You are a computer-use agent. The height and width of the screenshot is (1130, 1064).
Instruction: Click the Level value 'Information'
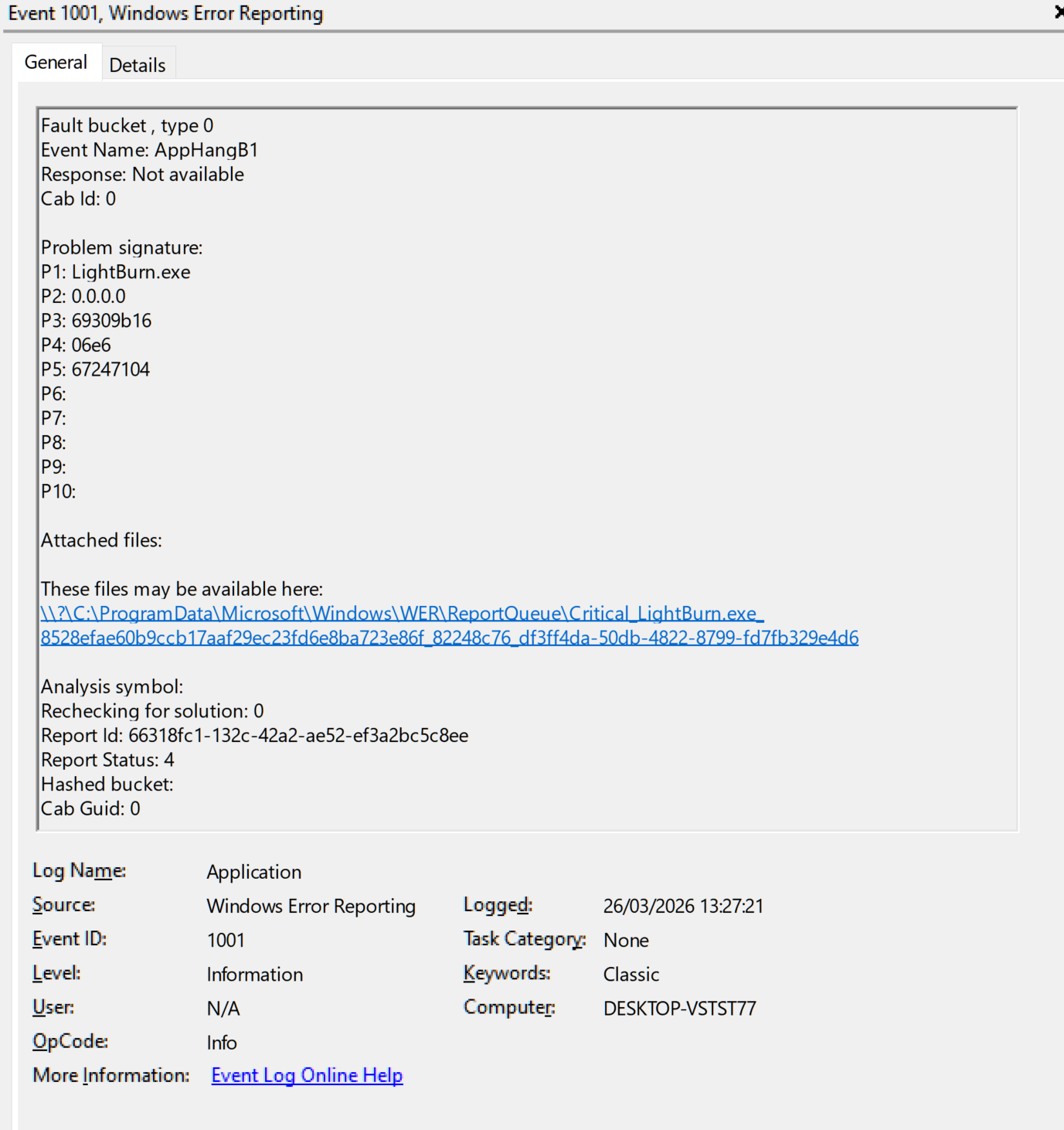(x=254, y=974)
